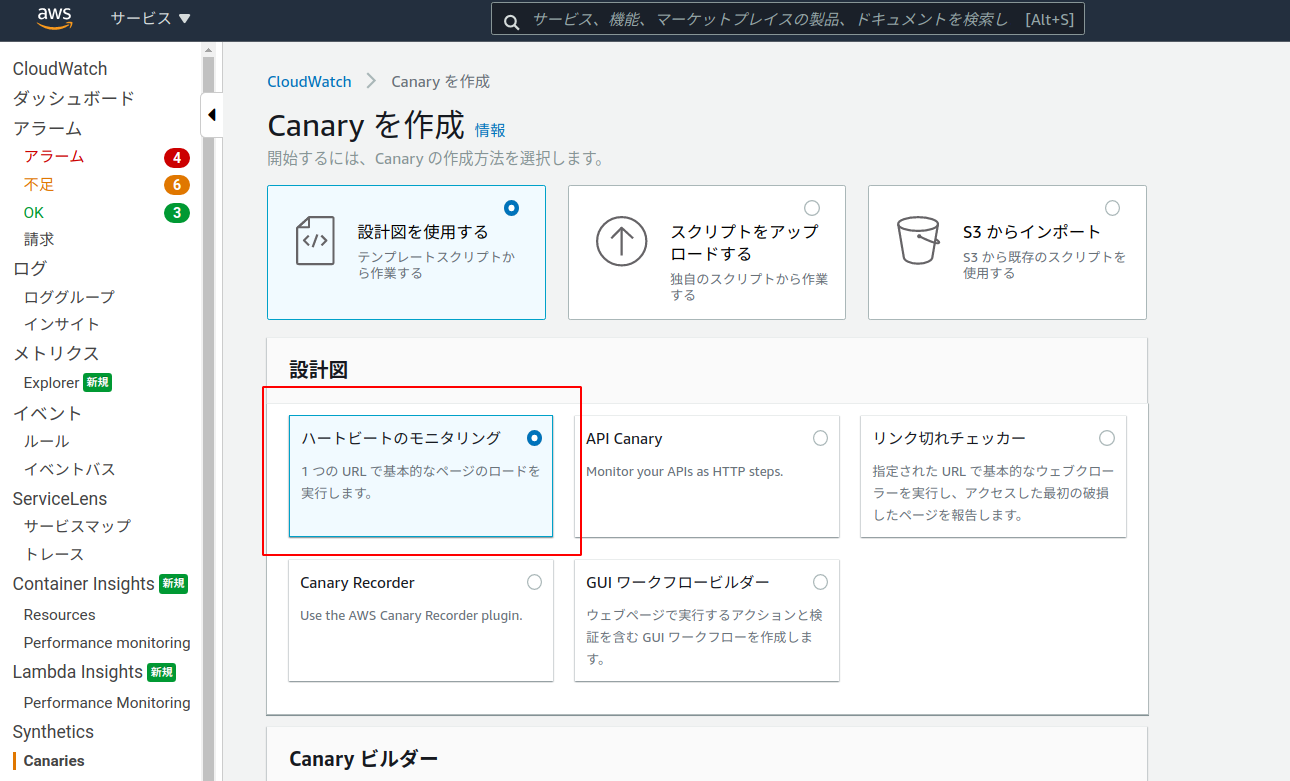Open the サービス dropdown menu
The image size is (1290, 781).
(150, 18)
